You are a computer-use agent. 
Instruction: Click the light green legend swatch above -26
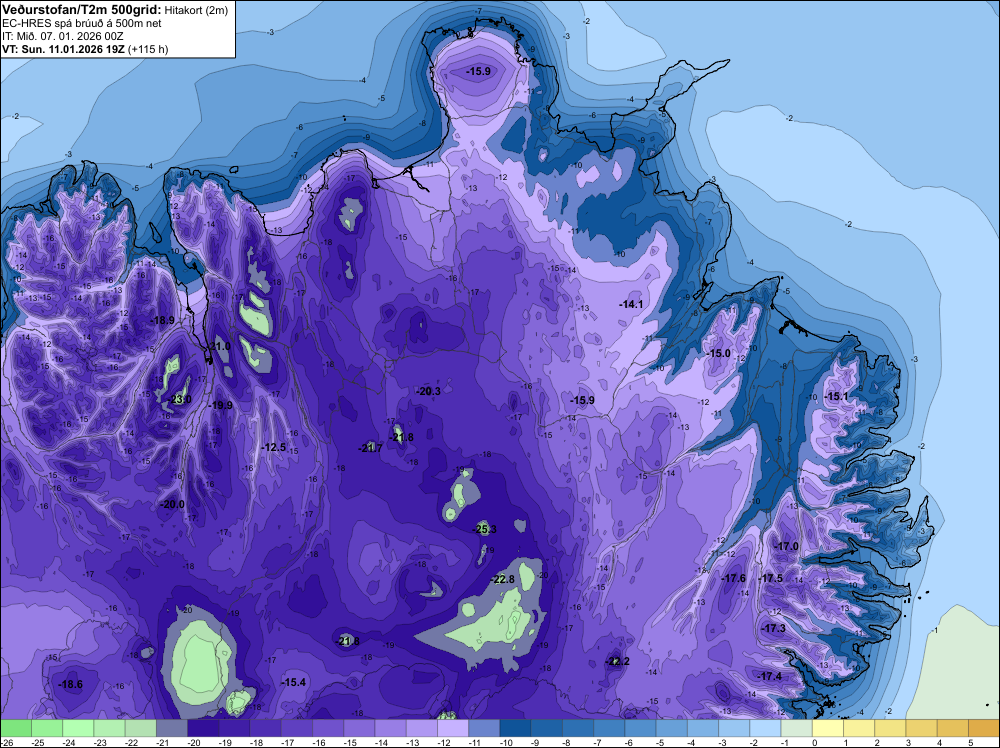16,728
